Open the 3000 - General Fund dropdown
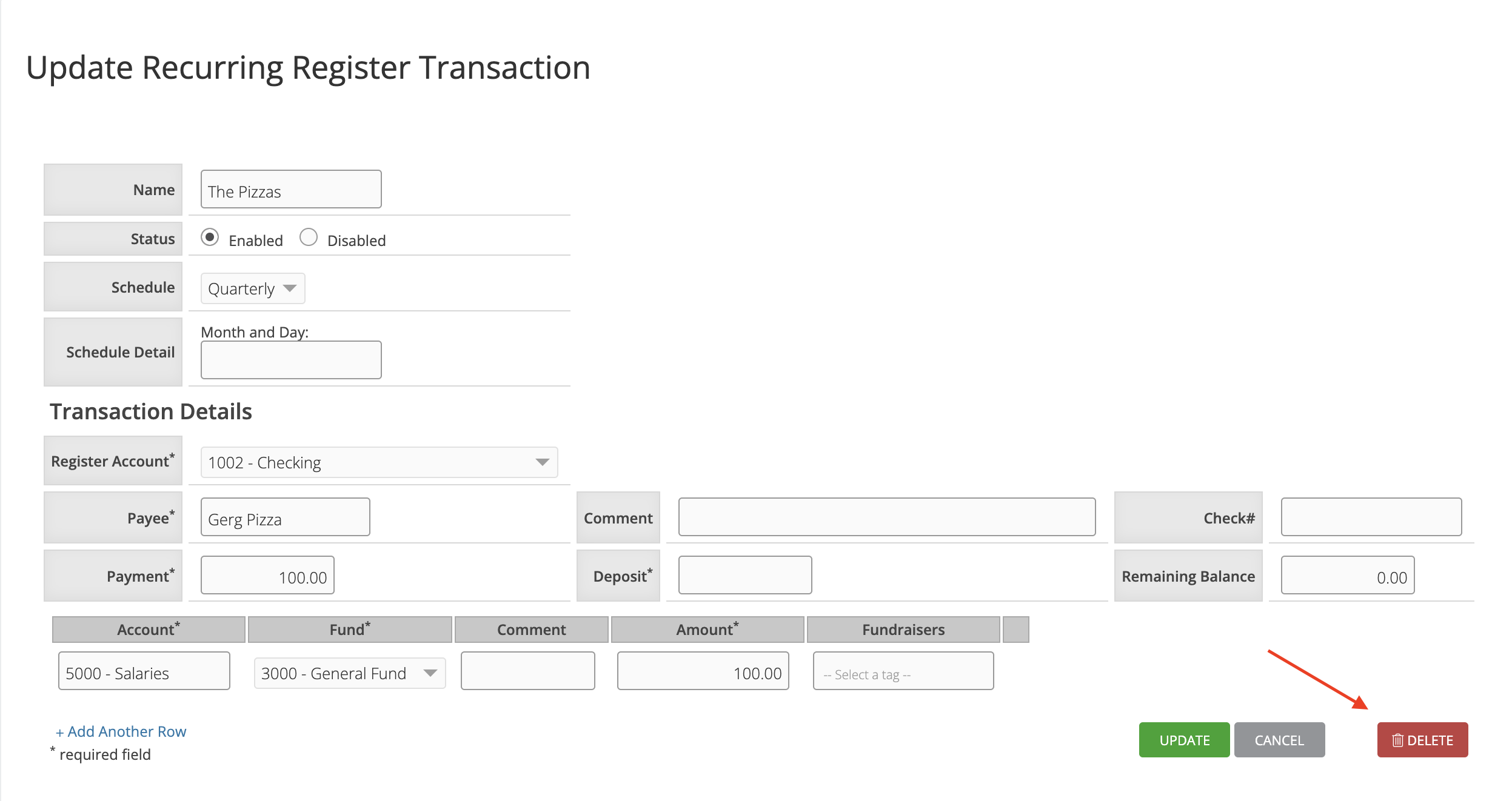This screenshot has height=801, width=1512. click(350, 673)
